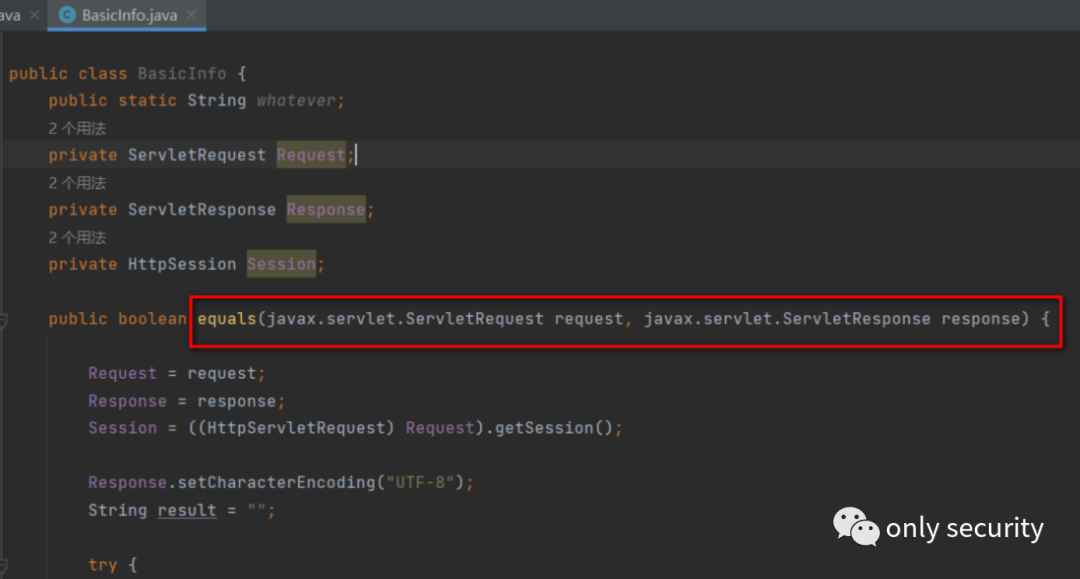Click the ServletRequest type in field declaration
Viewport: 1080px width, 579px height.
tap(196, 155)
